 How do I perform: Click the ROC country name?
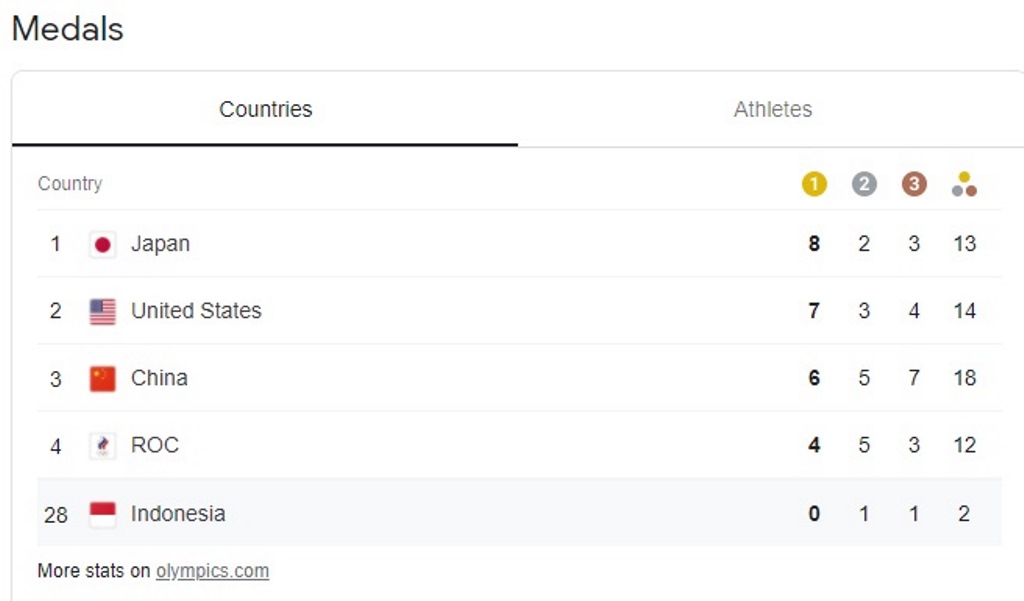(155, 446)
